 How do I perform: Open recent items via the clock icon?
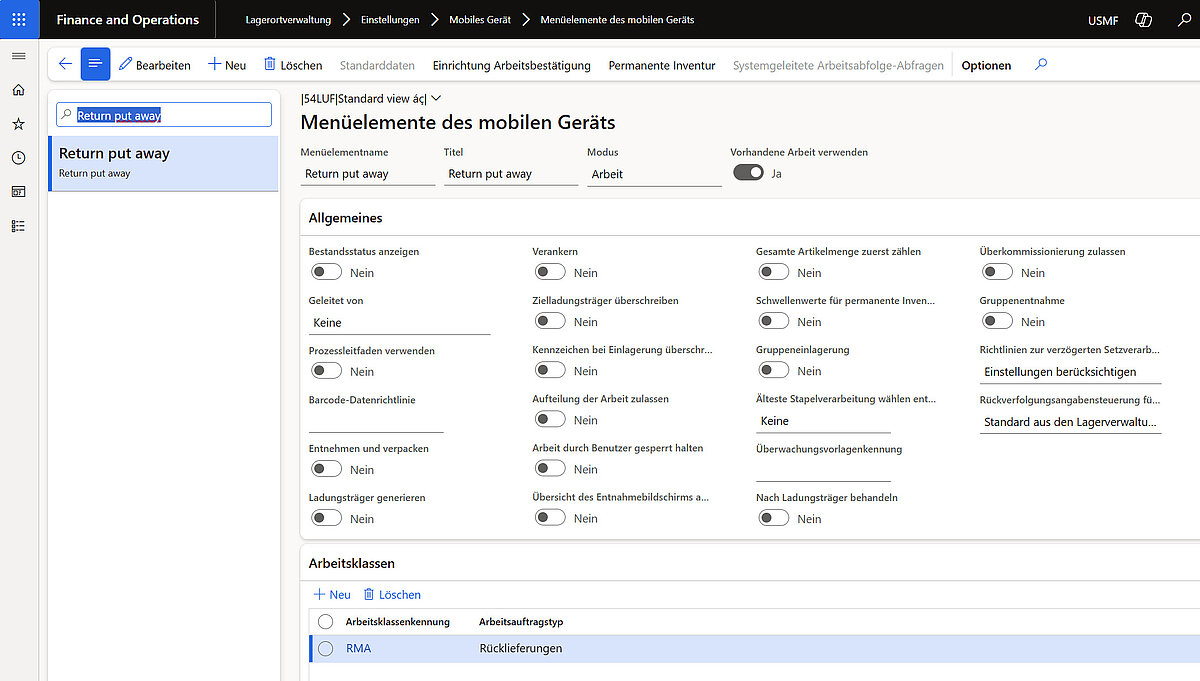click(17, 157)
